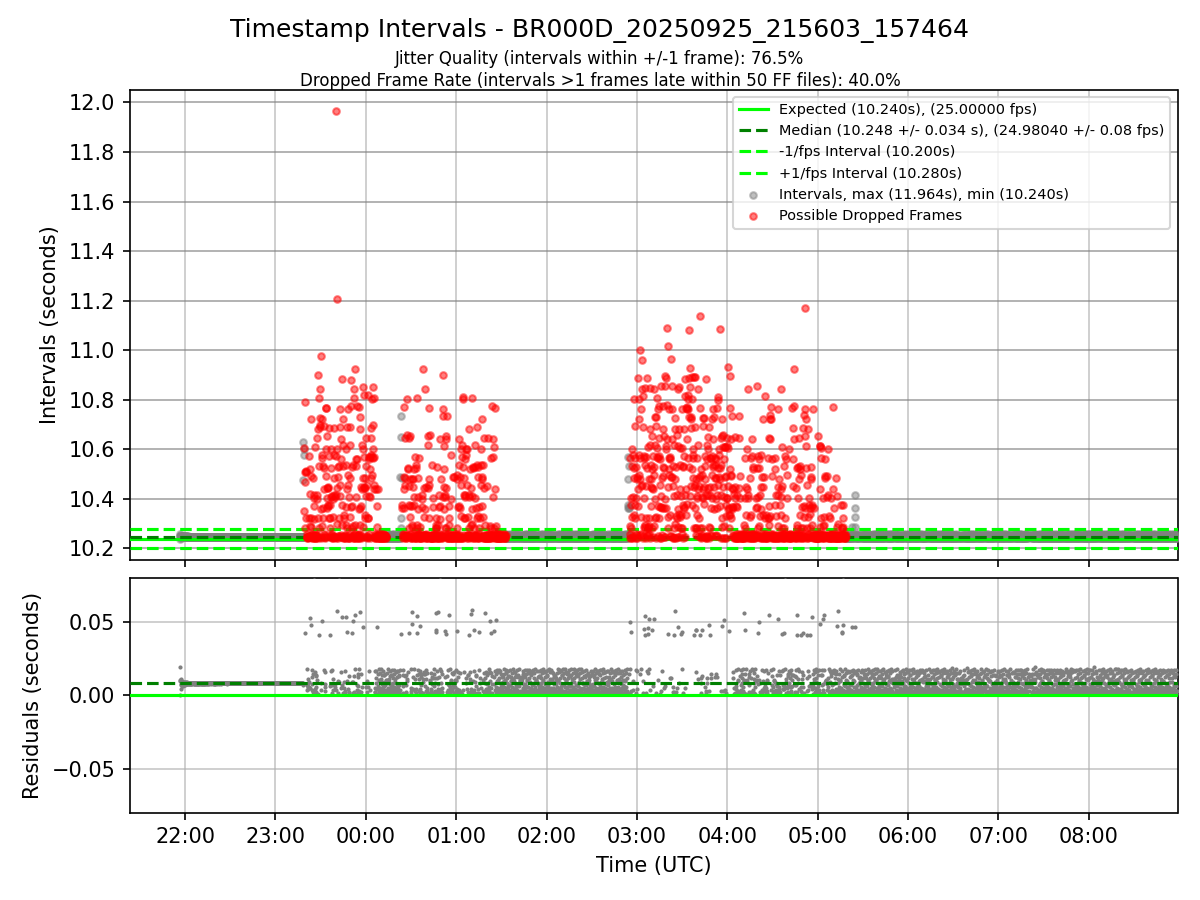
Task: Click the y-axis tick label '10.4'
Action: point(92,499)
